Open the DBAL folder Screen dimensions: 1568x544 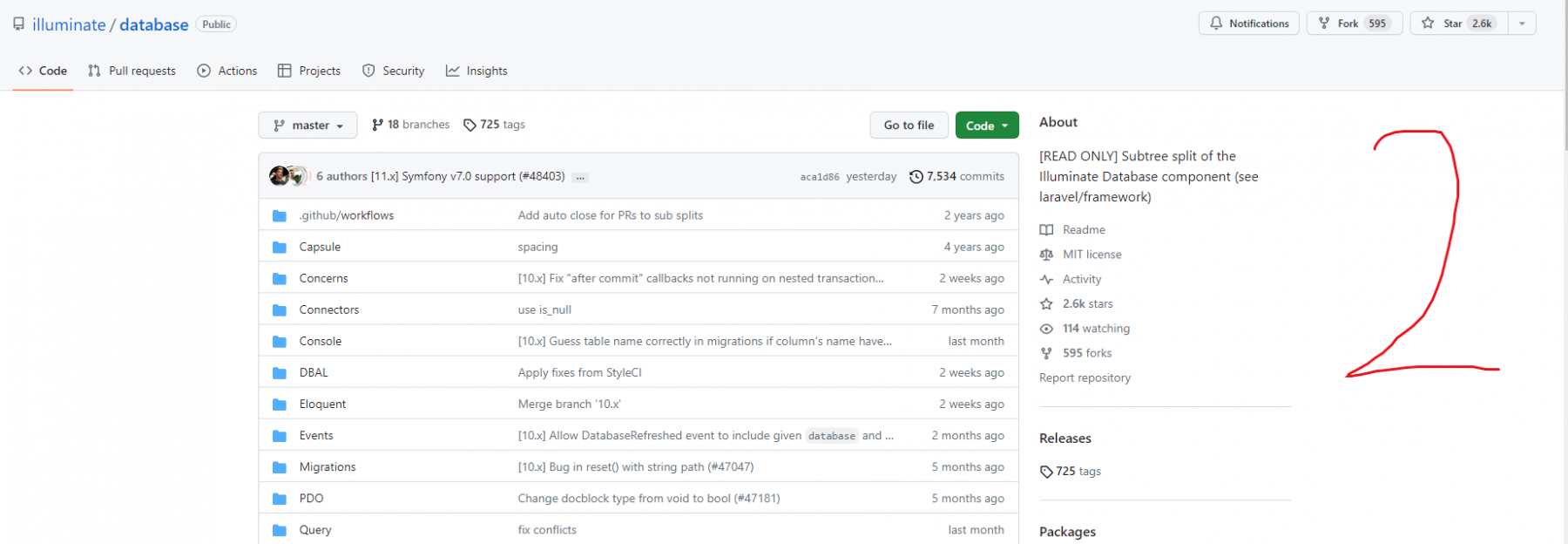[314, 372]
